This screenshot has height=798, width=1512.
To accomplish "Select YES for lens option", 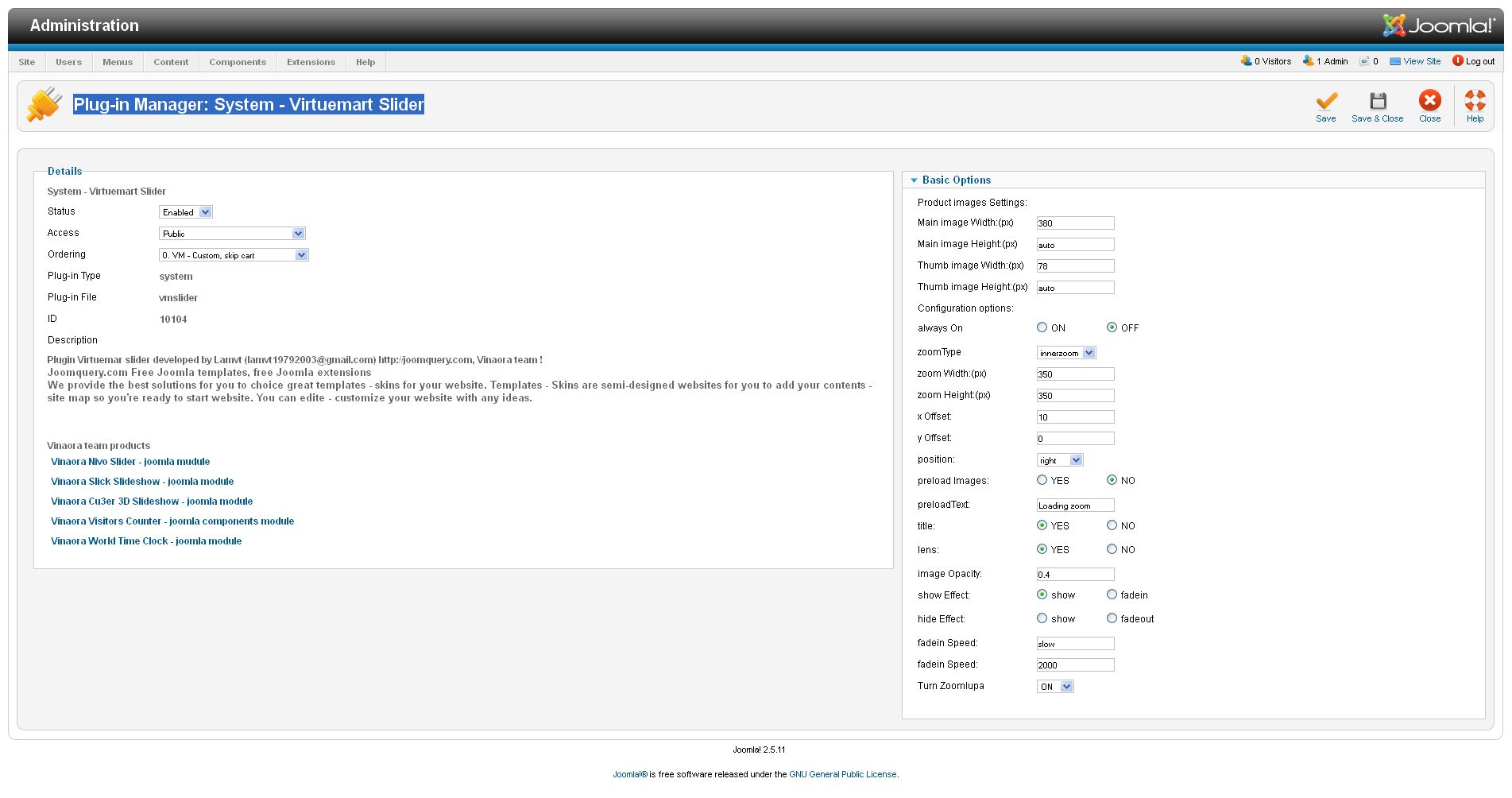I will coord(1042,549).
